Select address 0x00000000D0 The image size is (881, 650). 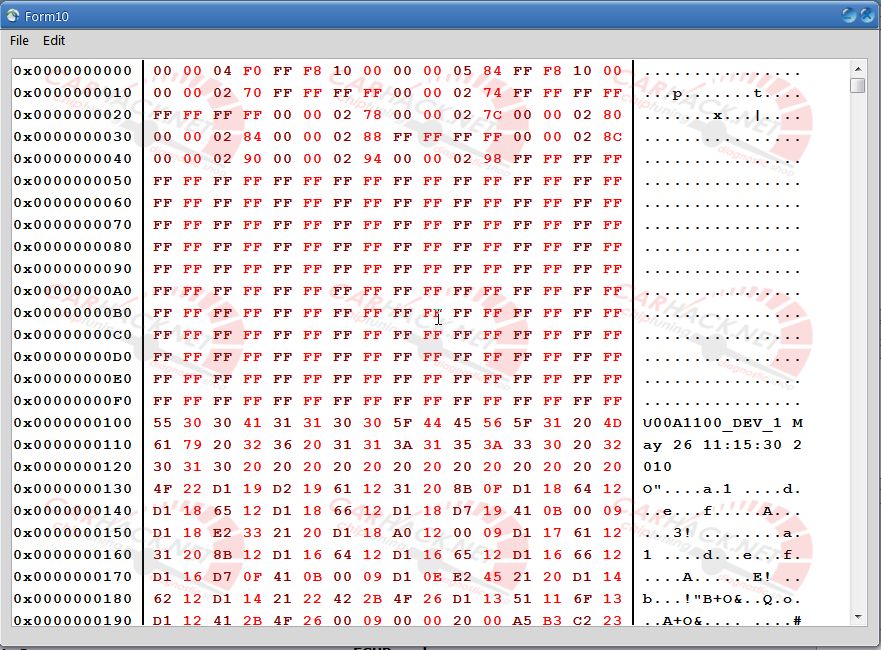tap(73, 357)
